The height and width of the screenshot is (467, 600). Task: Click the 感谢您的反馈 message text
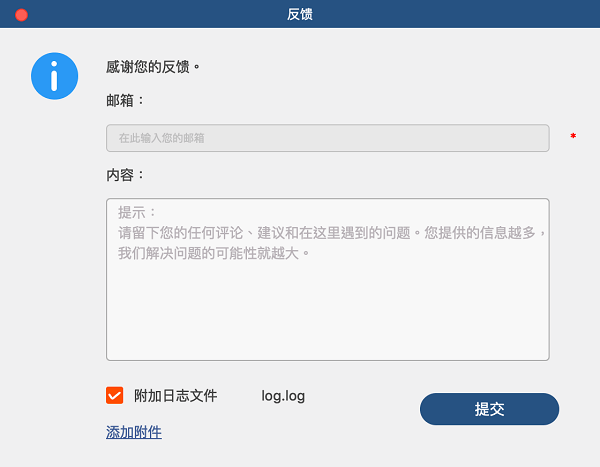coord(153,67)
